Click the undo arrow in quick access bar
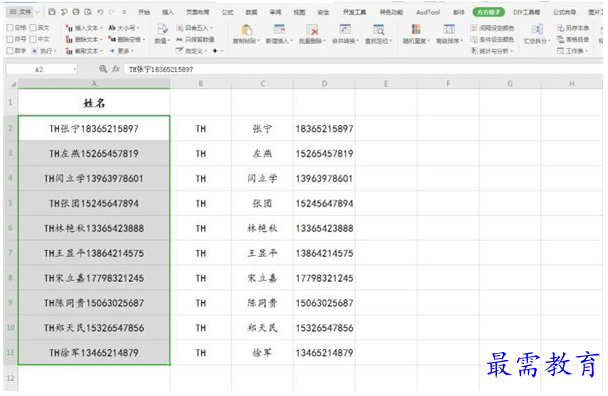This screenshot has width=608, height=396. coord(100,12)
